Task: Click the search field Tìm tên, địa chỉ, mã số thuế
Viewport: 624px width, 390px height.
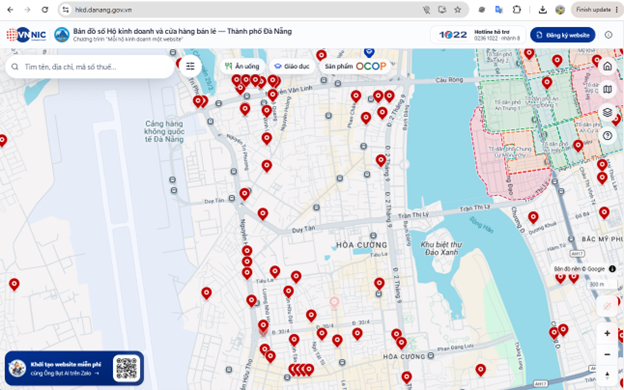Action: (x=90, y=66)
